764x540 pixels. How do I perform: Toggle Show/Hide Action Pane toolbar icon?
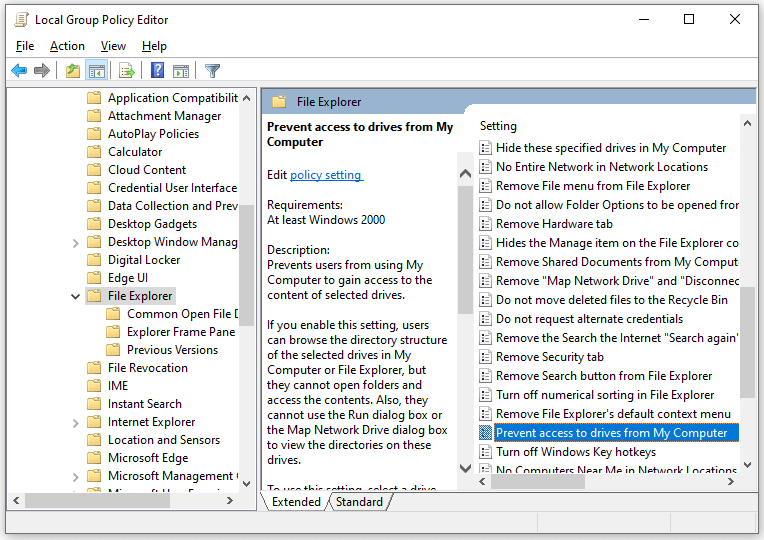point(181,71)
